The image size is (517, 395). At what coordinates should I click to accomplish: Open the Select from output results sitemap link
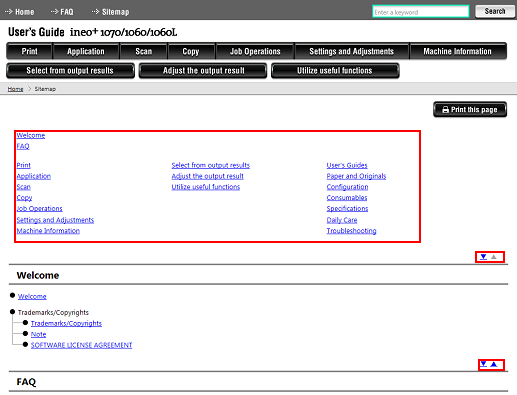(211, 165)
